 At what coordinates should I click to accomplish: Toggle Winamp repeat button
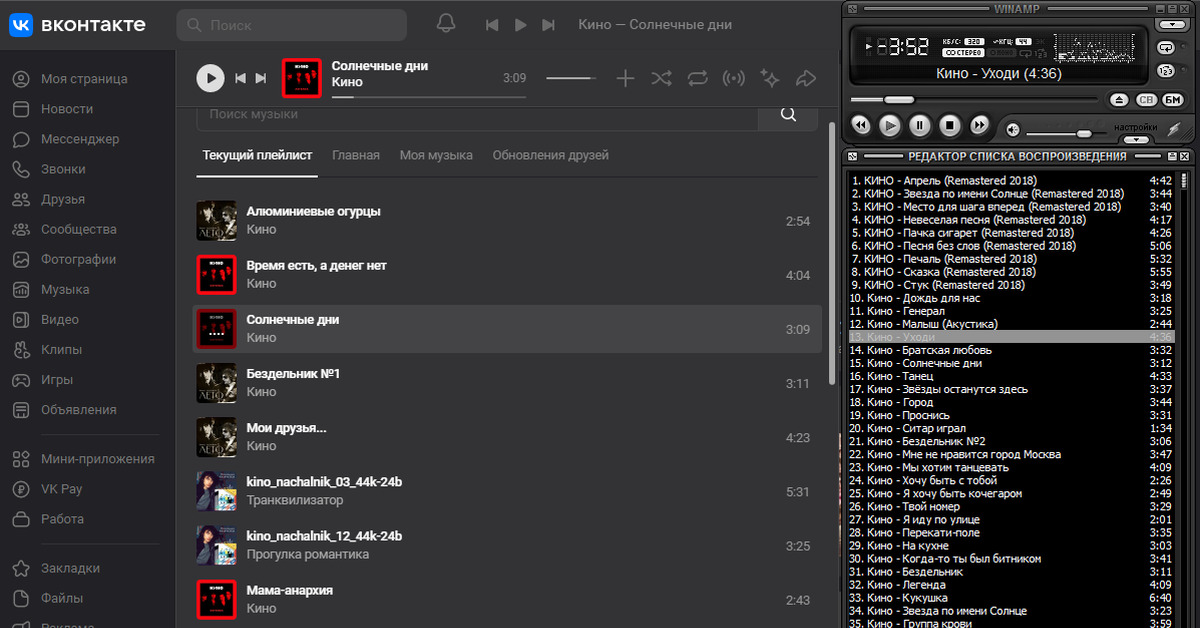coord(1166,48)
